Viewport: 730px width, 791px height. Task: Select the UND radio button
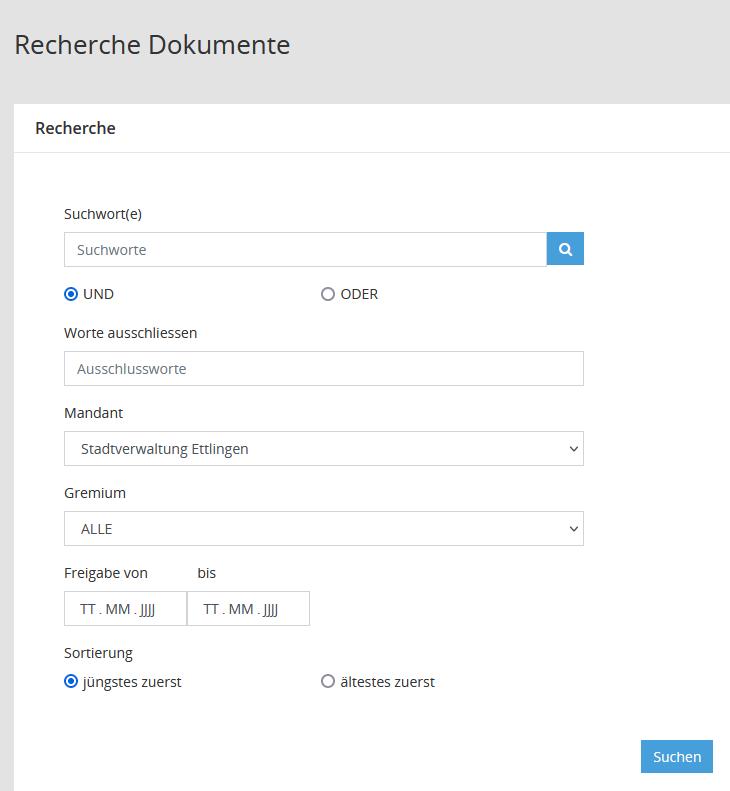[x=71, y=294]
